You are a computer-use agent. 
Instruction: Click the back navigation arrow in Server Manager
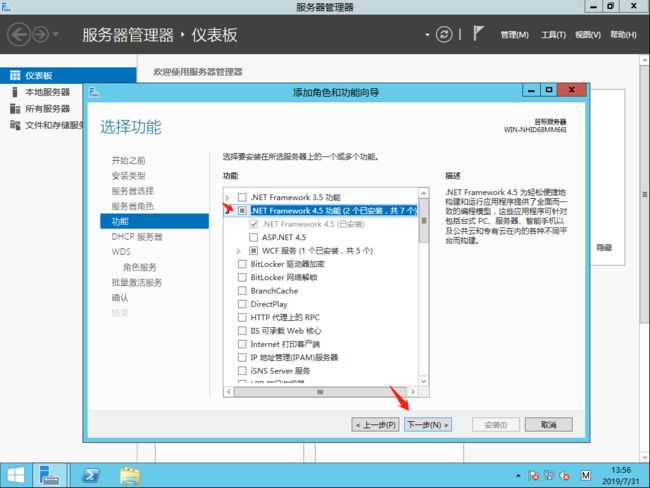tap(19, 34)
